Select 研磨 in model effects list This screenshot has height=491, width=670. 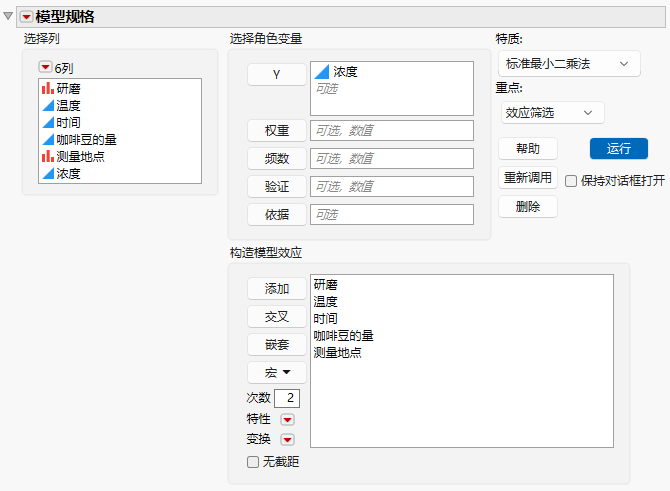tap(326, 285)
